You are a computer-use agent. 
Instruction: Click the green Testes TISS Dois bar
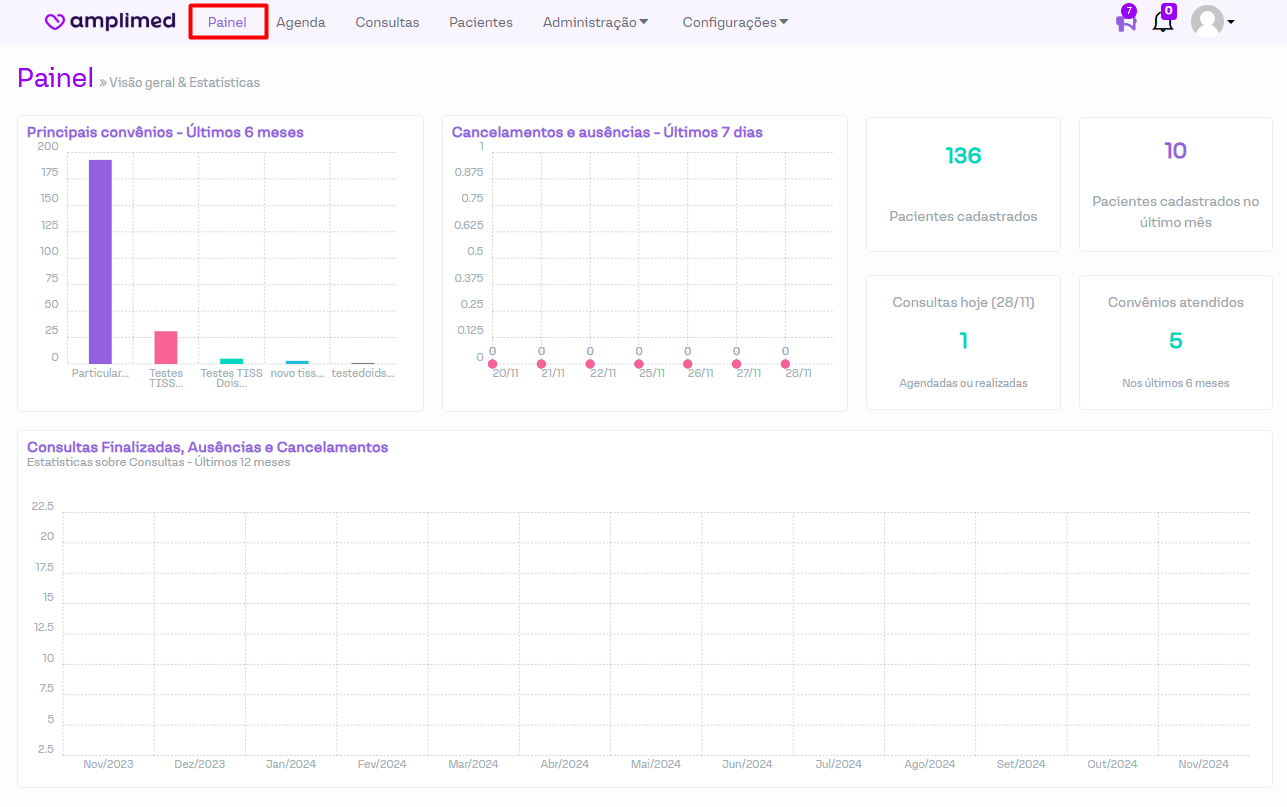pos(232,361)
